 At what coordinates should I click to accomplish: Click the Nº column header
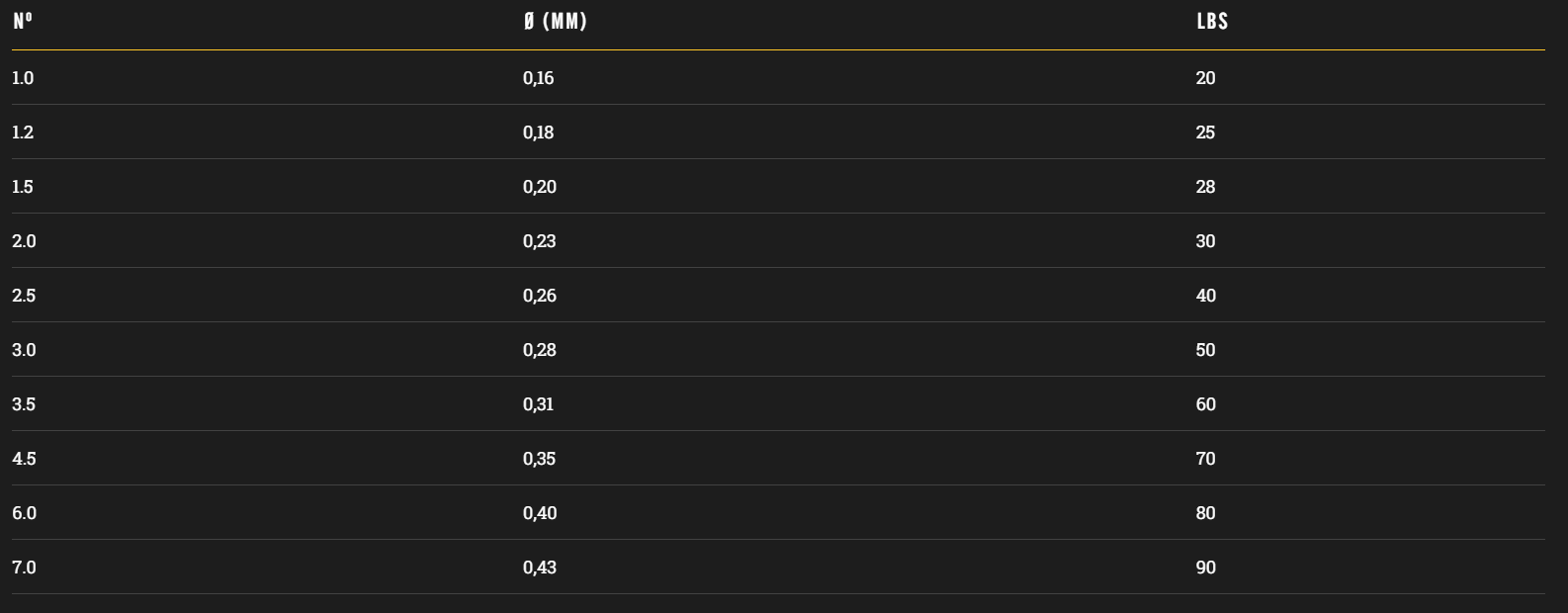[x=23, y=21]
